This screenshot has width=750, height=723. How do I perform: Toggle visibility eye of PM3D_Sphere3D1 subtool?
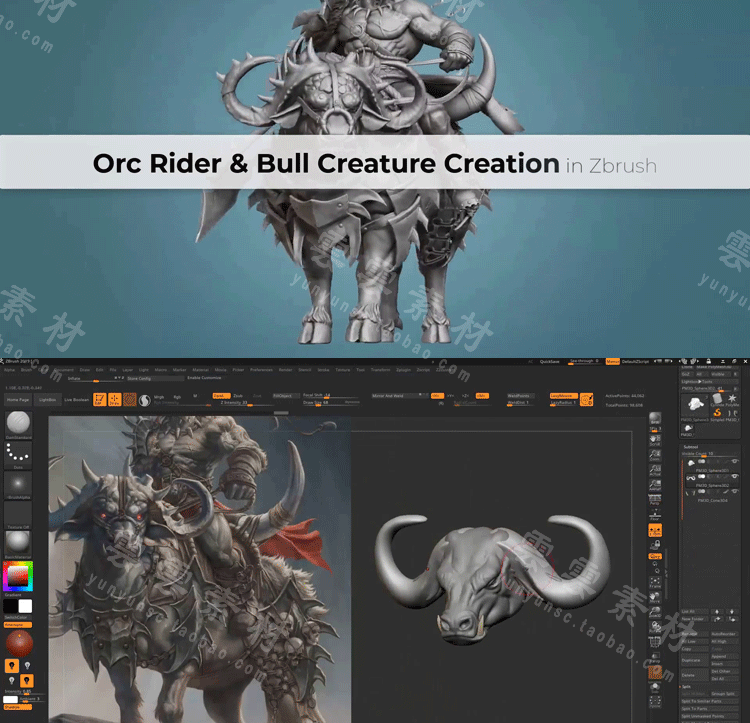tap(734, 461)
